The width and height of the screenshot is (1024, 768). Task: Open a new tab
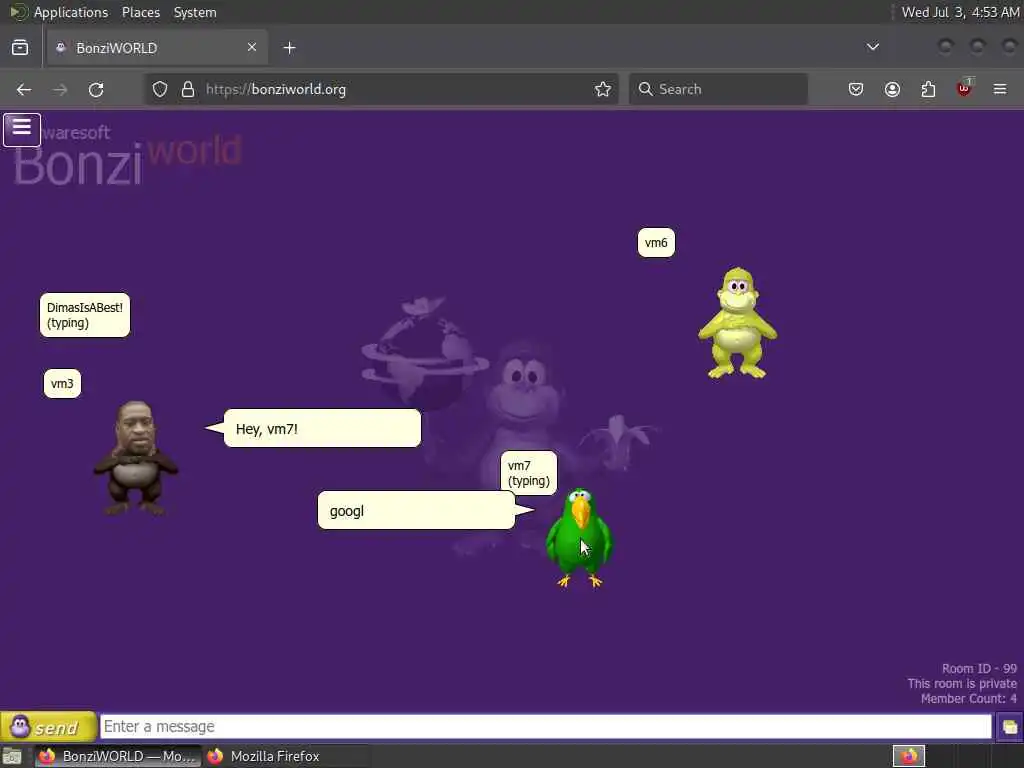click(290, 48)
